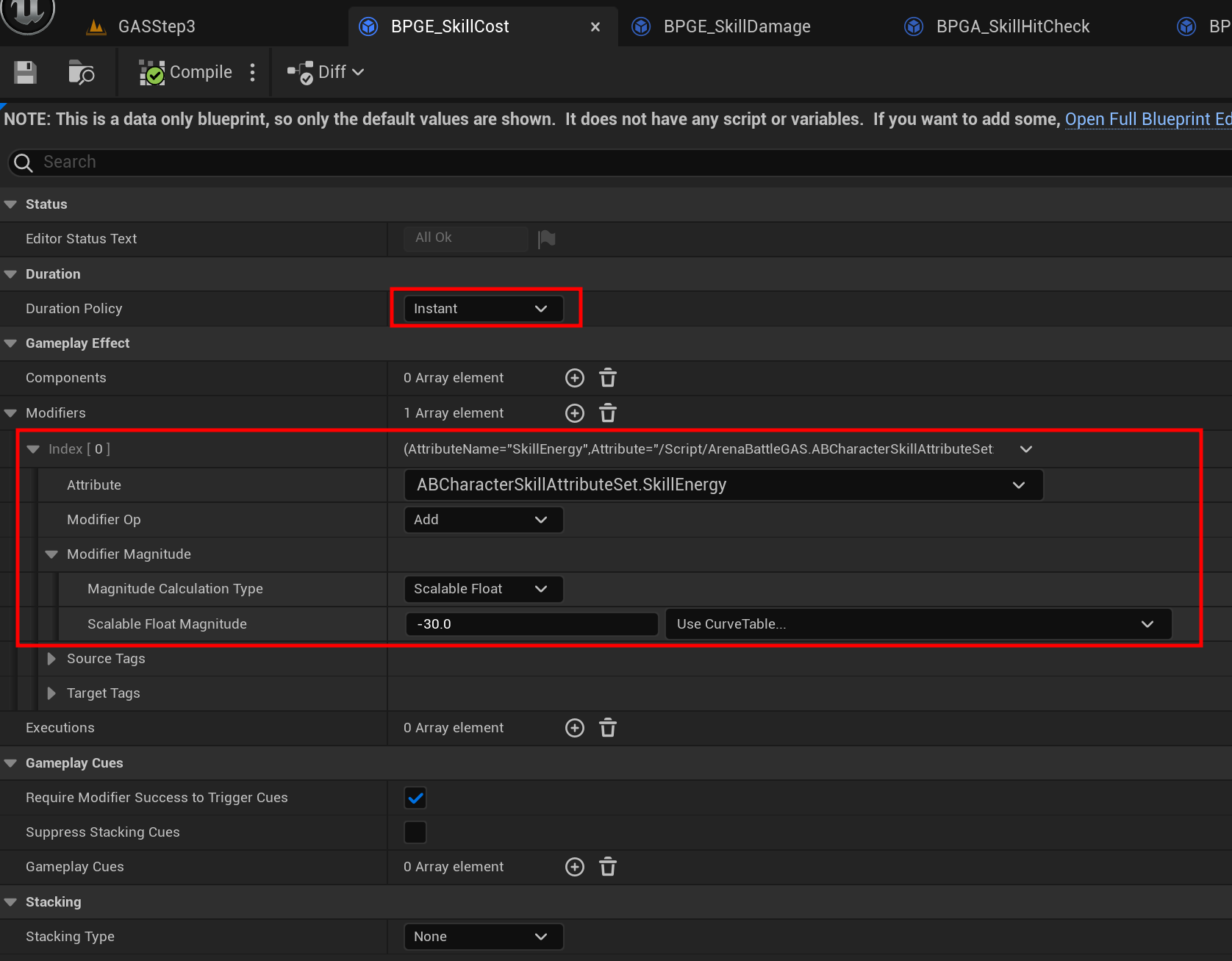Open the Modifier Op Add dropdown
Viewport: 1232px width, 961px height.
point(484,520)
